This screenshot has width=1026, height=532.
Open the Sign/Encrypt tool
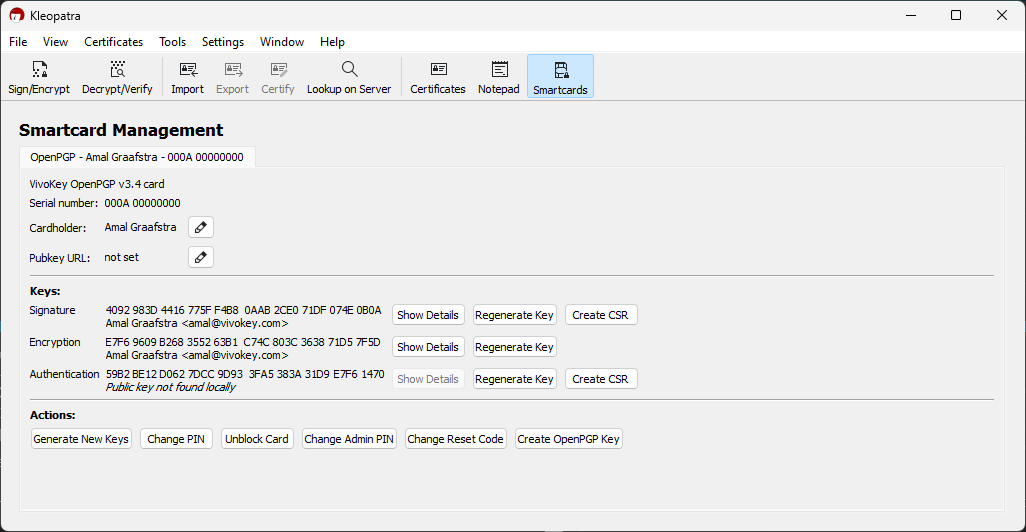coord(39,77)
